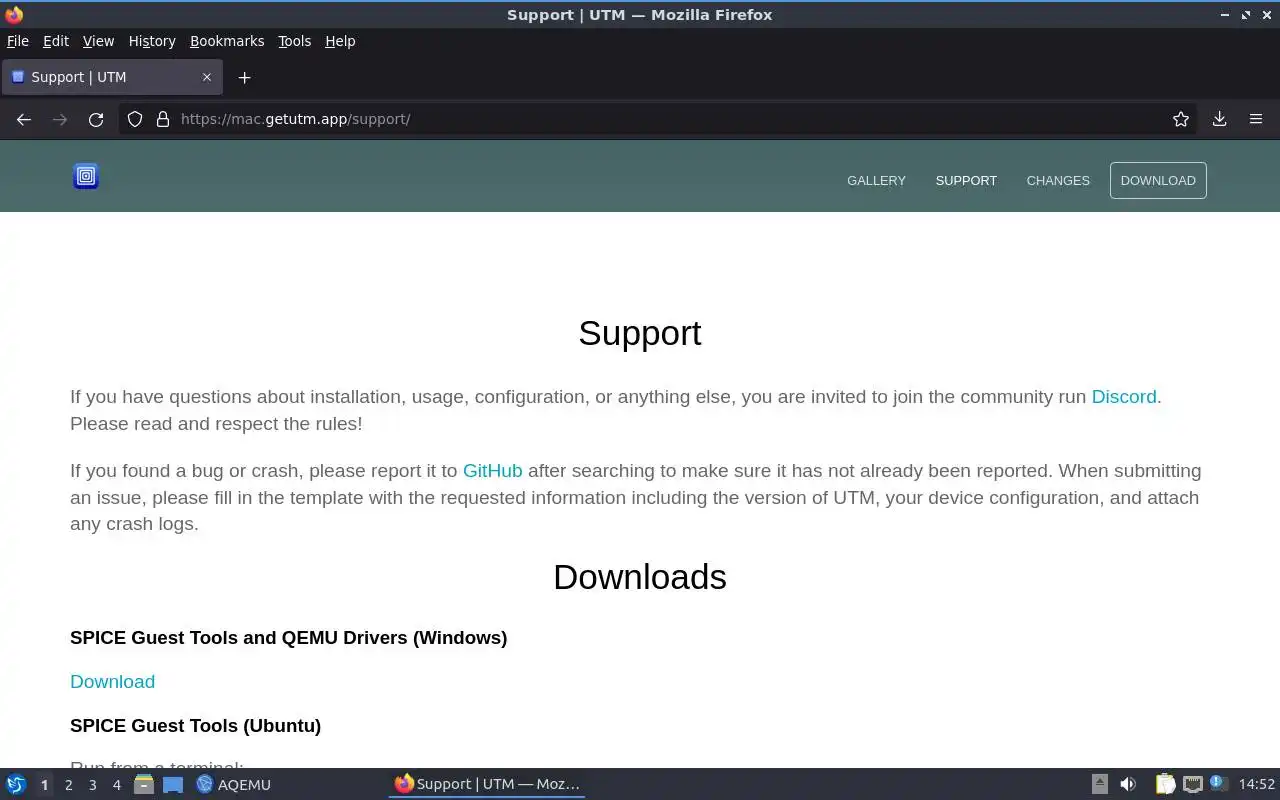Click the Downloads heading
Image resolution: width=1280 pixels, height=800 pixels.
[x=640, y=577]
